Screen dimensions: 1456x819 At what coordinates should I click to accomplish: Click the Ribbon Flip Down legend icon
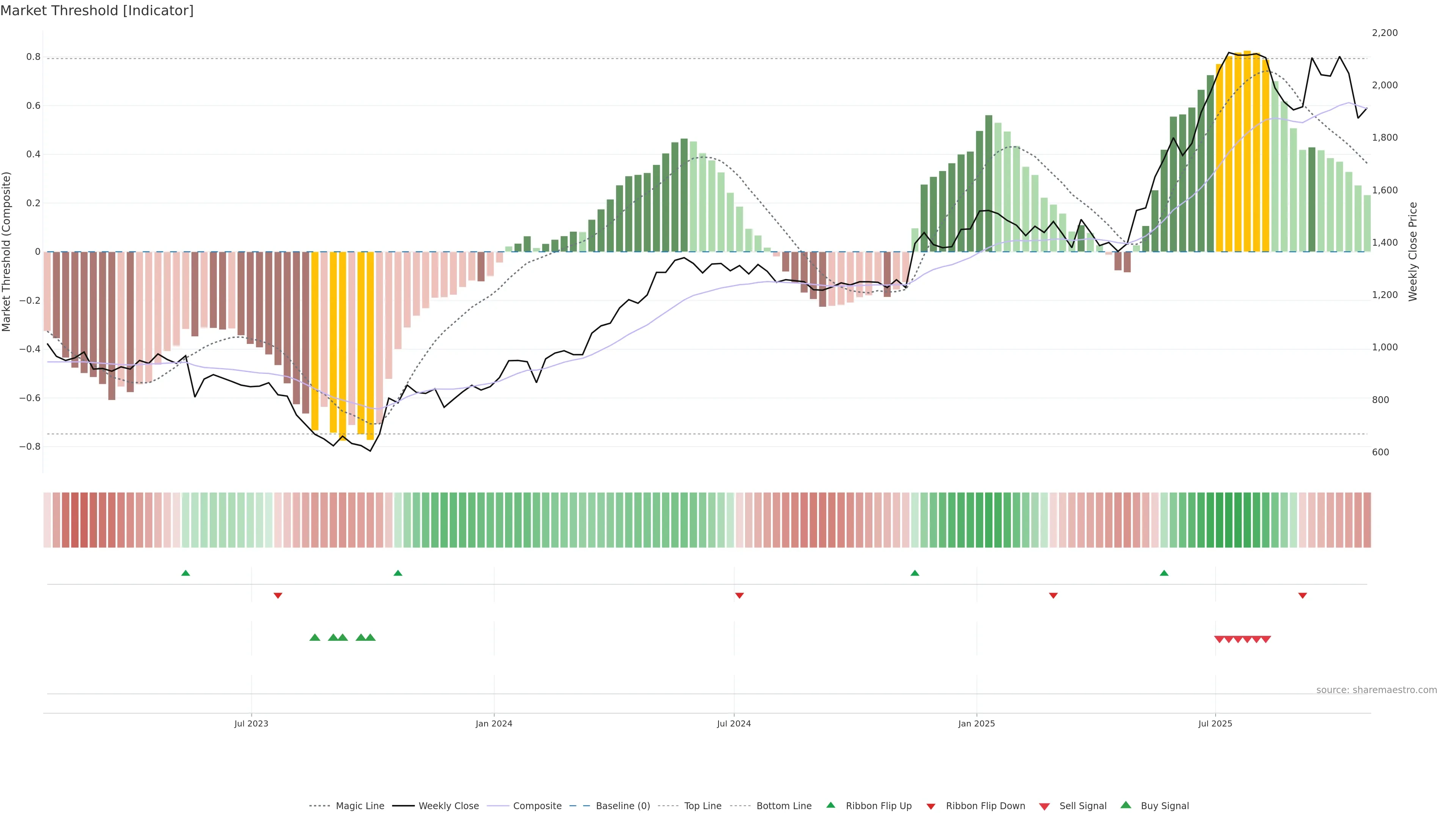pos(930,806)
